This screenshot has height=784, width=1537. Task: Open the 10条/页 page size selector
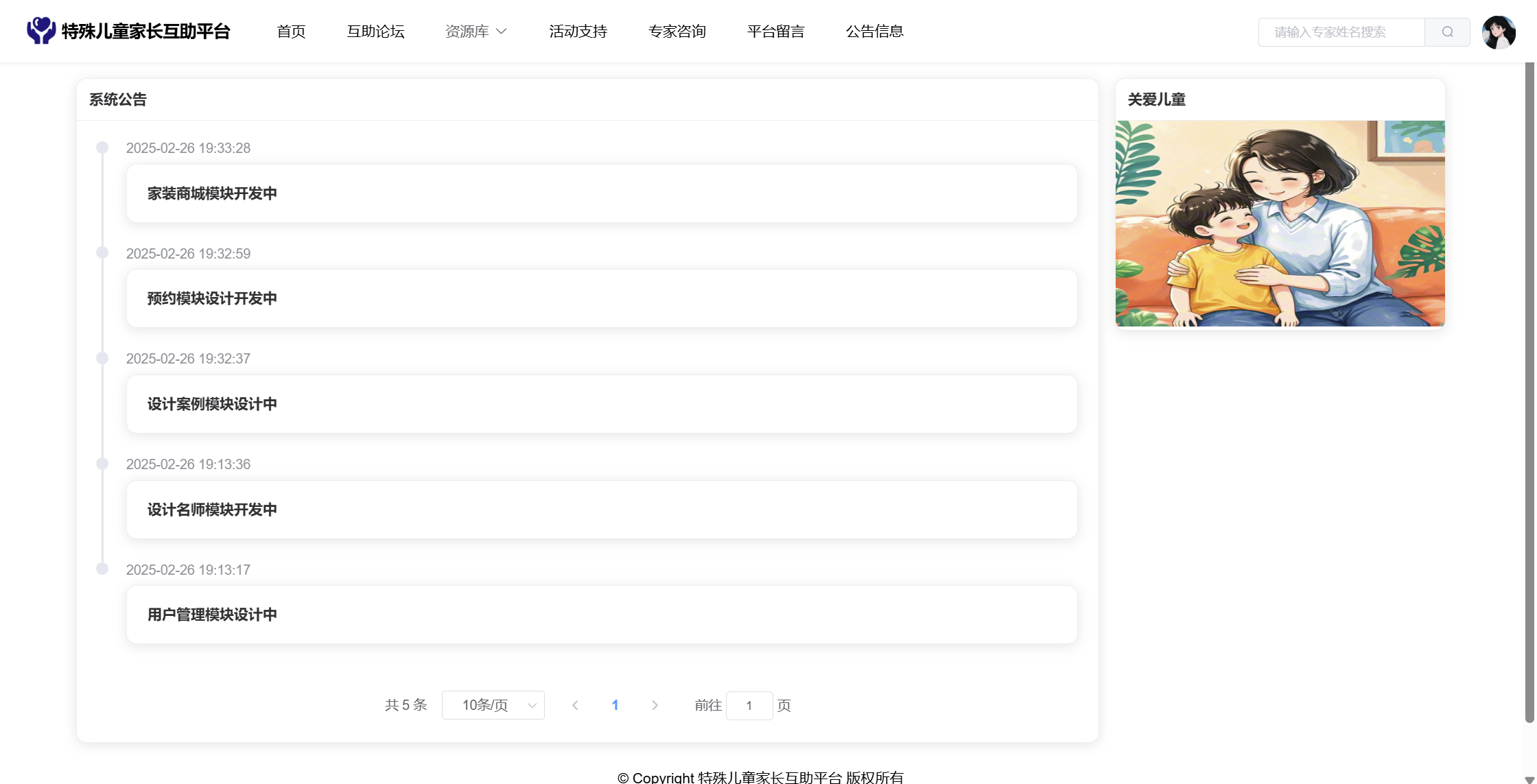click(493, 705)
